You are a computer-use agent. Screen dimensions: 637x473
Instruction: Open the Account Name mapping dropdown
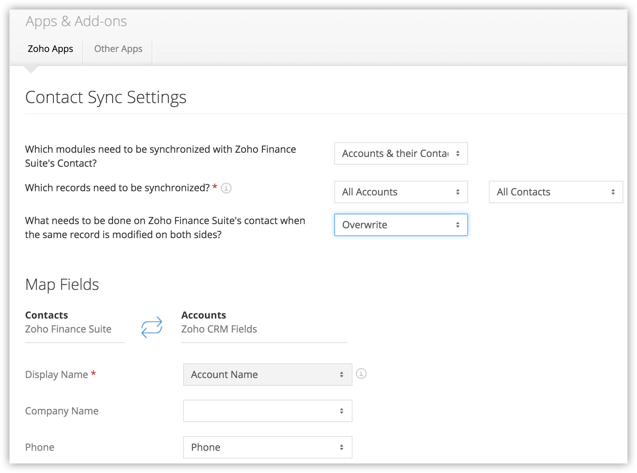click(267, 375)
